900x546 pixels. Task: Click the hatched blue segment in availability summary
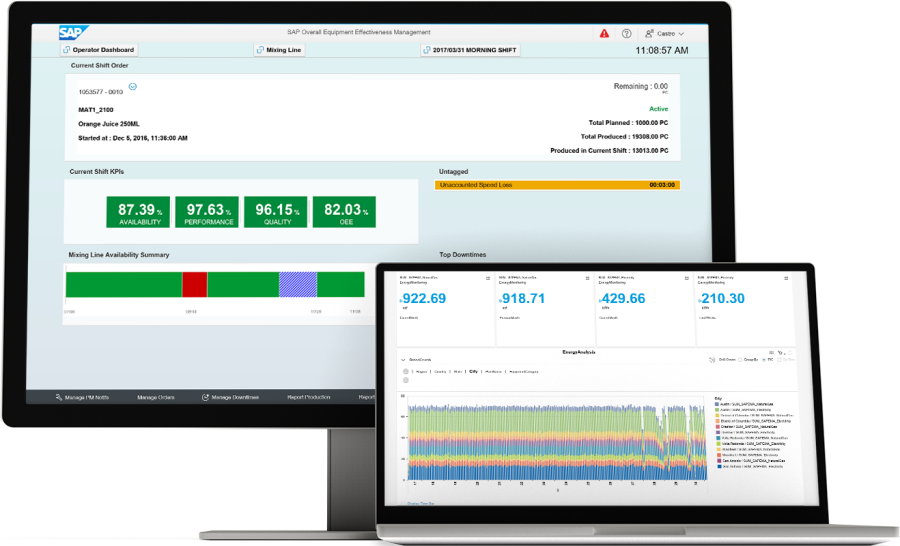[x=298, y=284]
